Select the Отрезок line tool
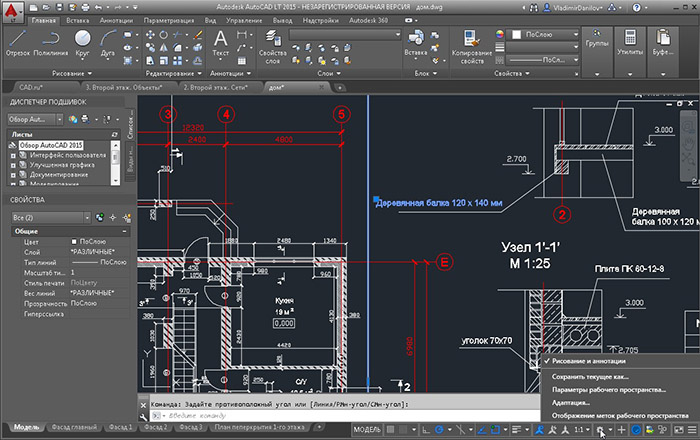Image resolution: width=700 pixels, height=440 pixels. pos(18,43)
